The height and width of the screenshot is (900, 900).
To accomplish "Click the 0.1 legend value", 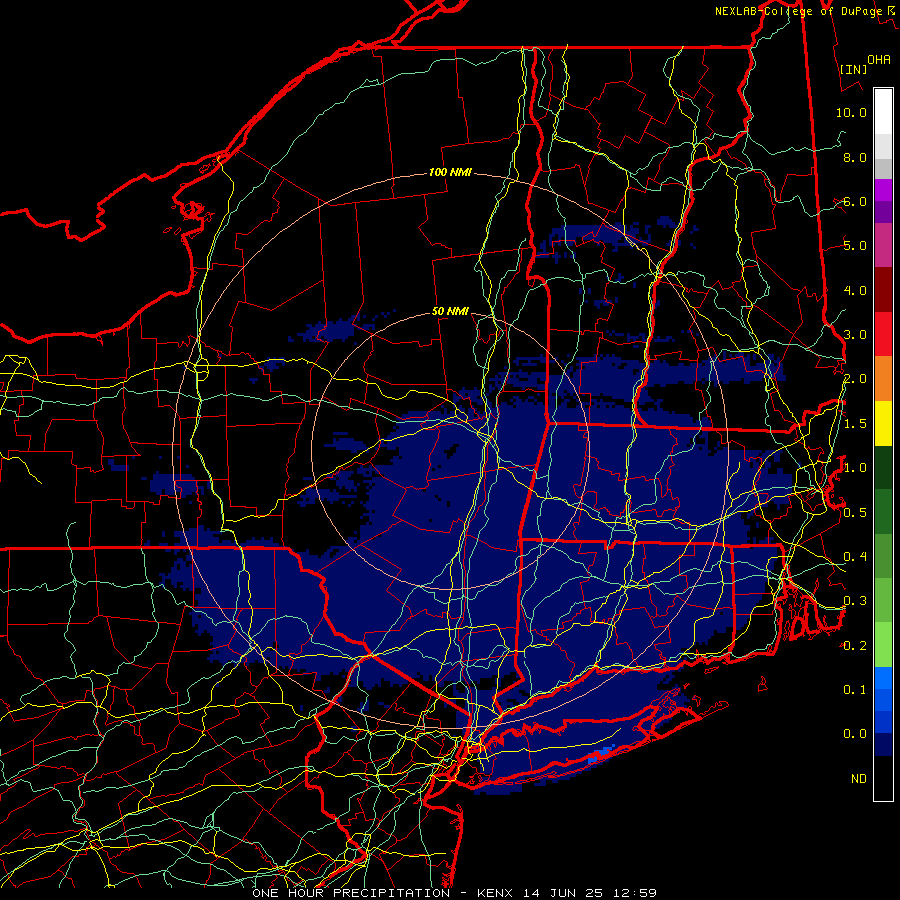I will point(855,690).
